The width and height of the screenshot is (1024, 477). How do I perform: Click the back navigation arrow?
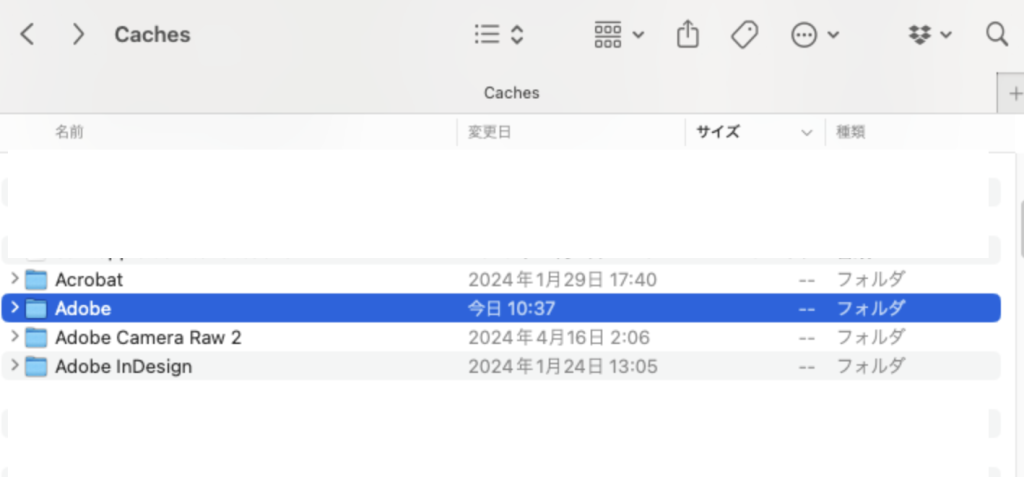click(28, 35)
